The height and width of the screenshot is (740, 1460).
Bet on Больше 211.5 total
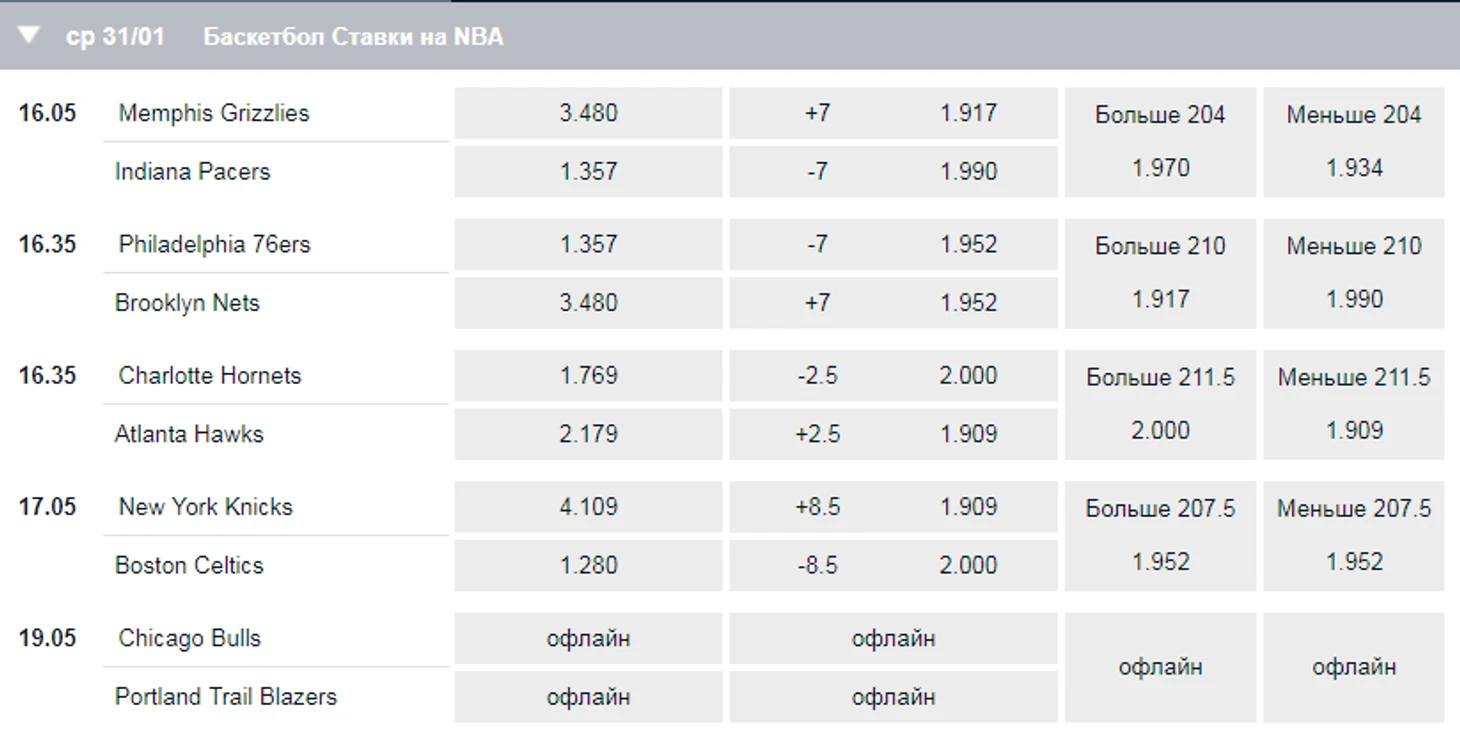[x=1160, y=404]
